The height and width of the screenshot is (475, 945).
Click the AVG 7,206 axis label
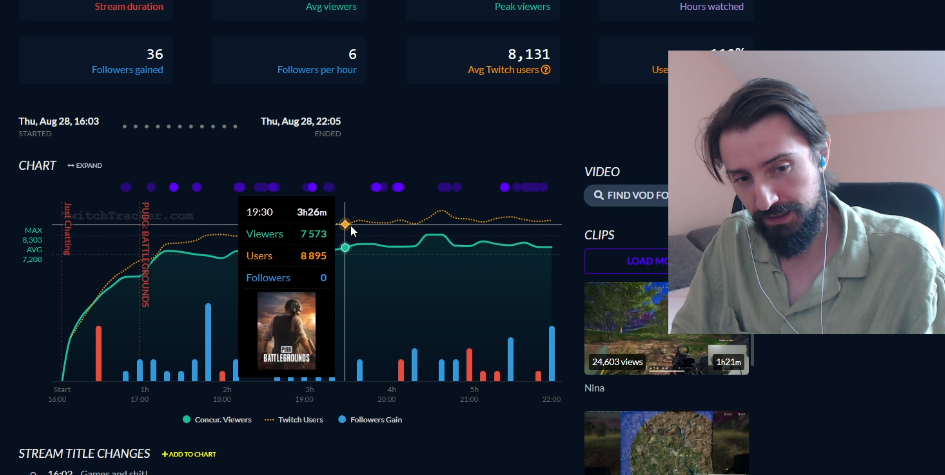(x=33, y=254)
